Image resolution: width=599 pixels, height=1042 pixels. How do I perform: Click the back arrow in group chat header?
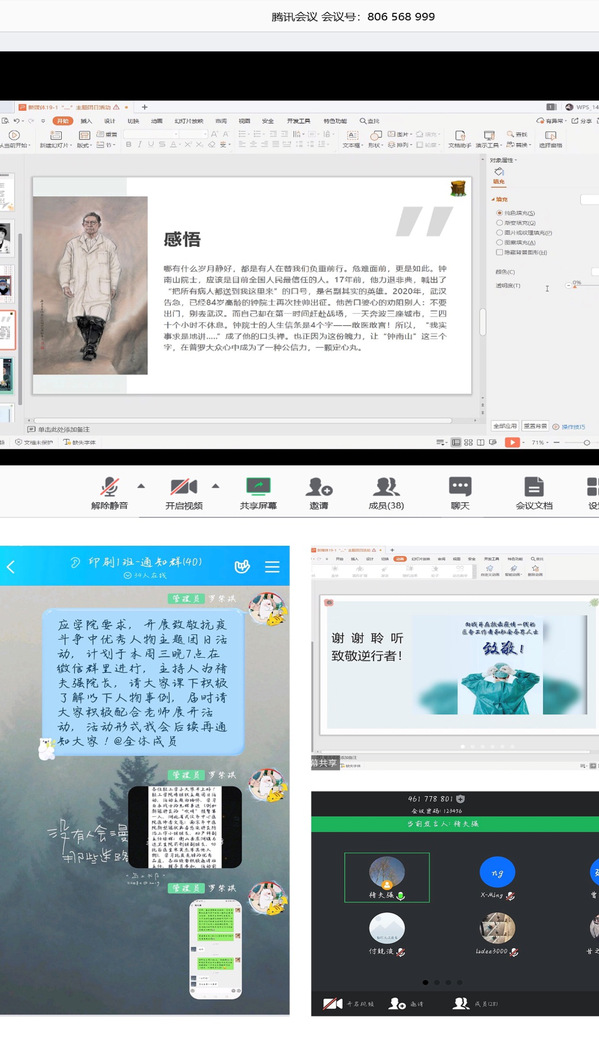pyautogui.click(x=11, y=567)
